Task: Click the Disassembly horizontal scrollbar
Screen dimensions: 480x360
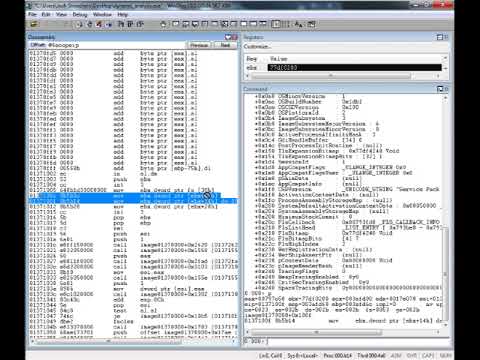Action: 132,341
